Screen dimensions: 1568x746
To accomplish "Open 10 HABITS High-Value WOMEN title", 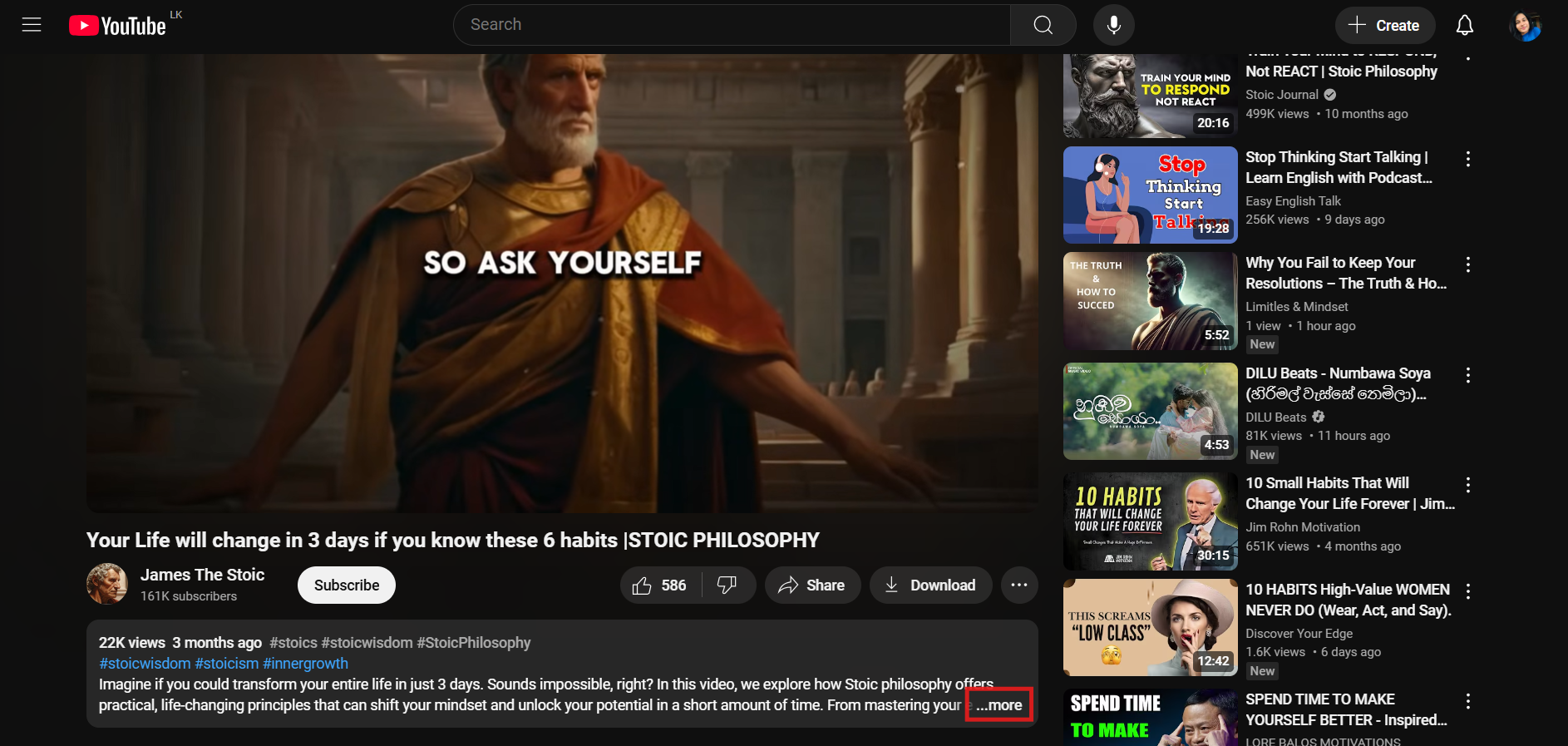I will click(1349, 600).
